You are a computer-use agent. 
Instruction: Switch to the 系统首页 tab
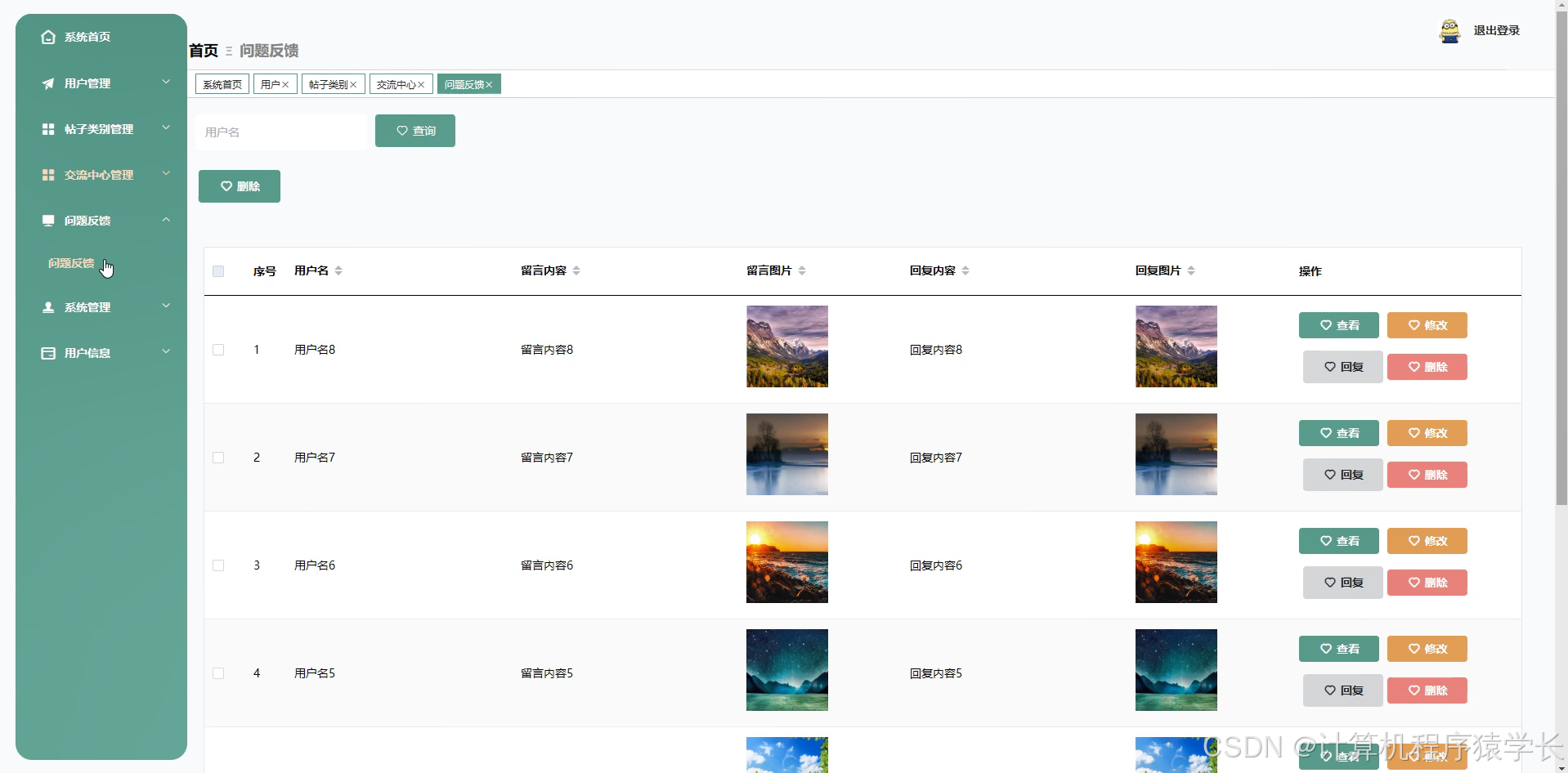[x=222, y=84]
